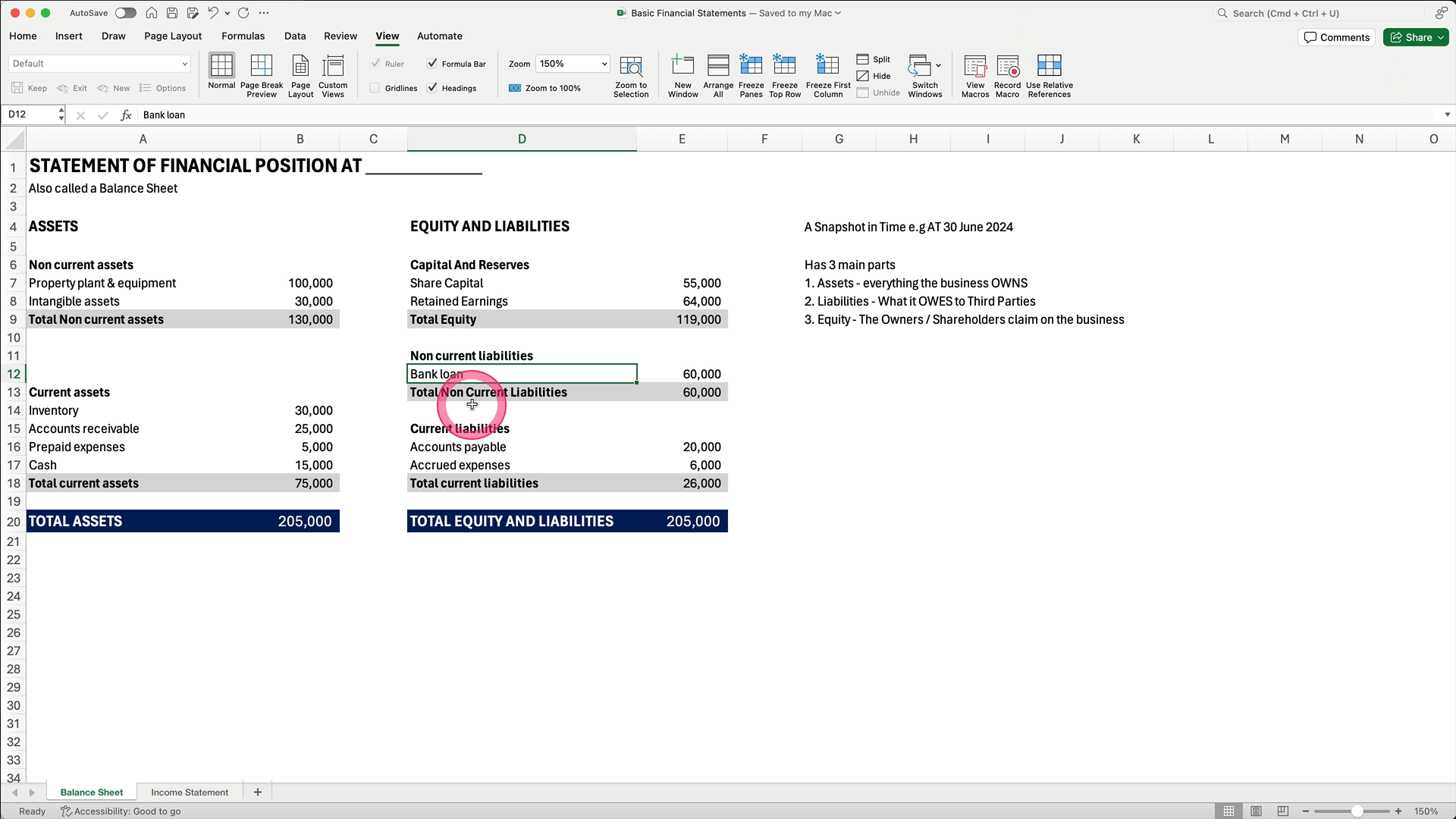Open the Custom Views dialog
This screenshot has width=1456, height=819.
[x=333, y=75]
